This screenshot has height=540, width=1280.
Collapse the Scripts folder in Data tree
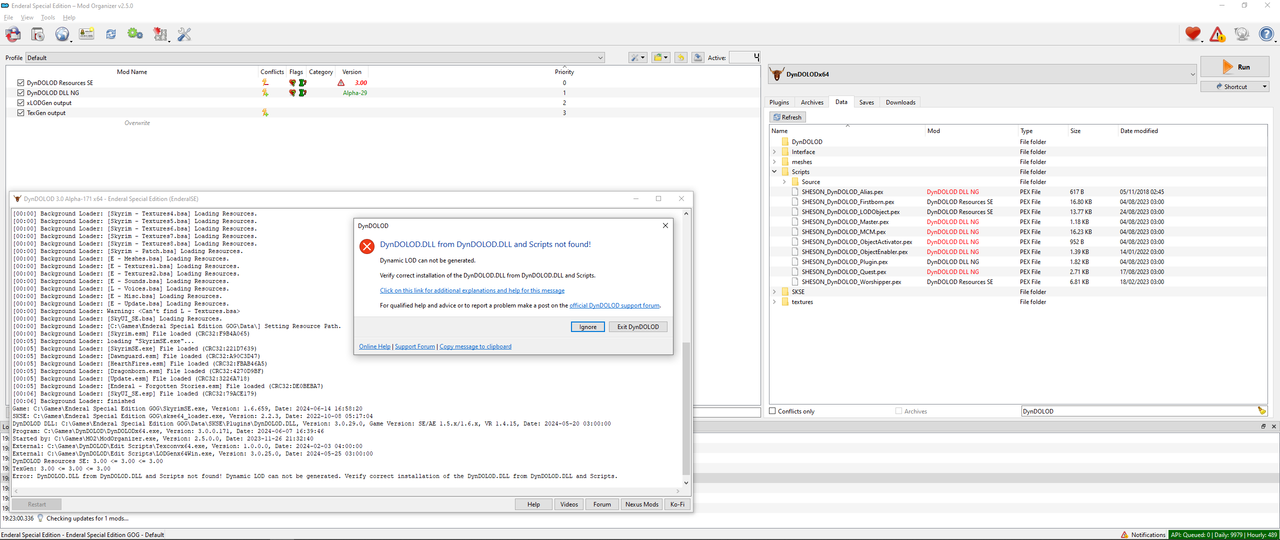(774, 172)
